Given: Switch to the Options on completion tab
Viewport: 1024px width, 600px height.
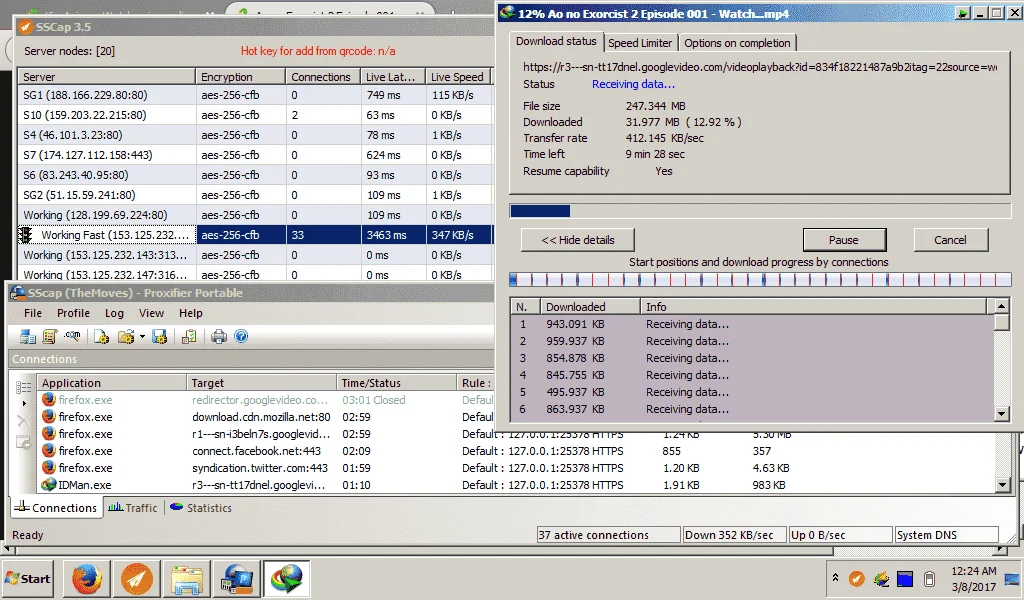Looking at the screenshot, I should pyautogui.click(x=737, y=42).
